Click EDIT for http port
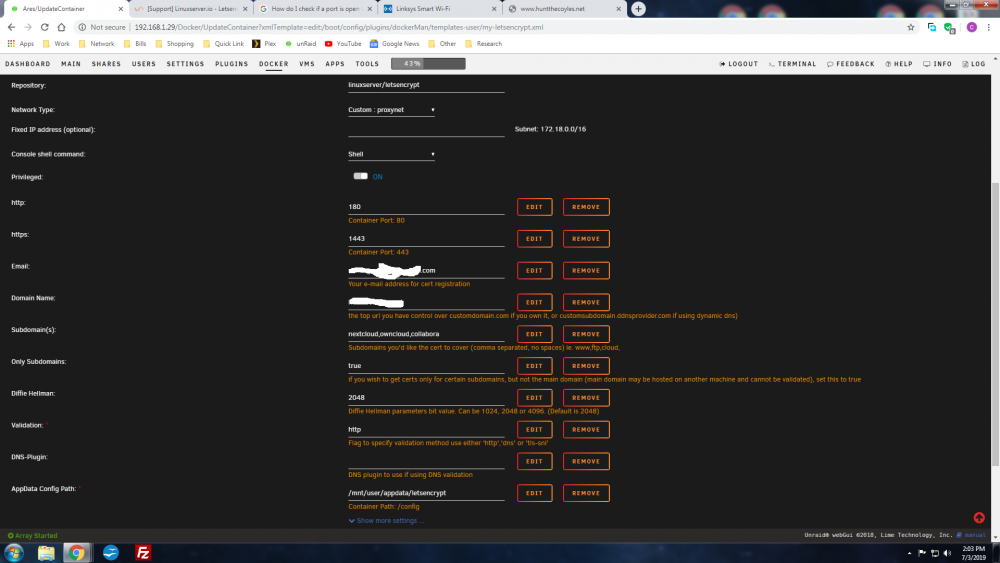Screen dimensions: 1000x563 pyautogui.click(x=534, y=207)
